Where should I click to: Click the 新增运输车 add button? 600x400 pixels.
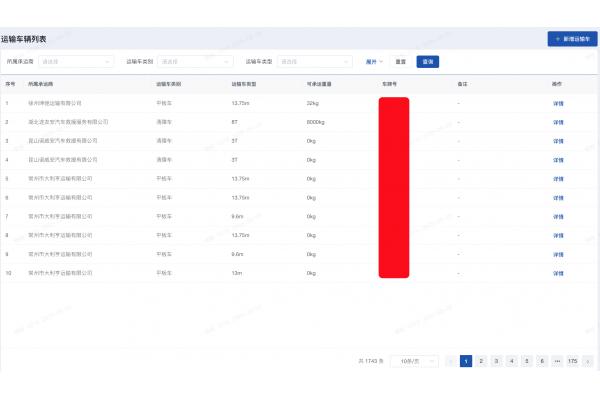(572, 39)
